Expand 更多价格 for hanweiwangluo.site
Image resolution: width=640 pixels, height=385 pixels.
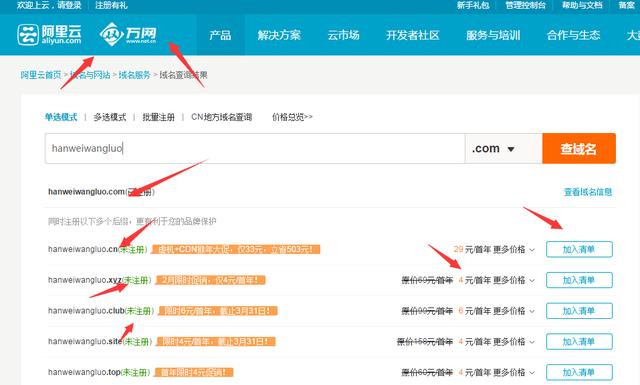click(514, 342)
